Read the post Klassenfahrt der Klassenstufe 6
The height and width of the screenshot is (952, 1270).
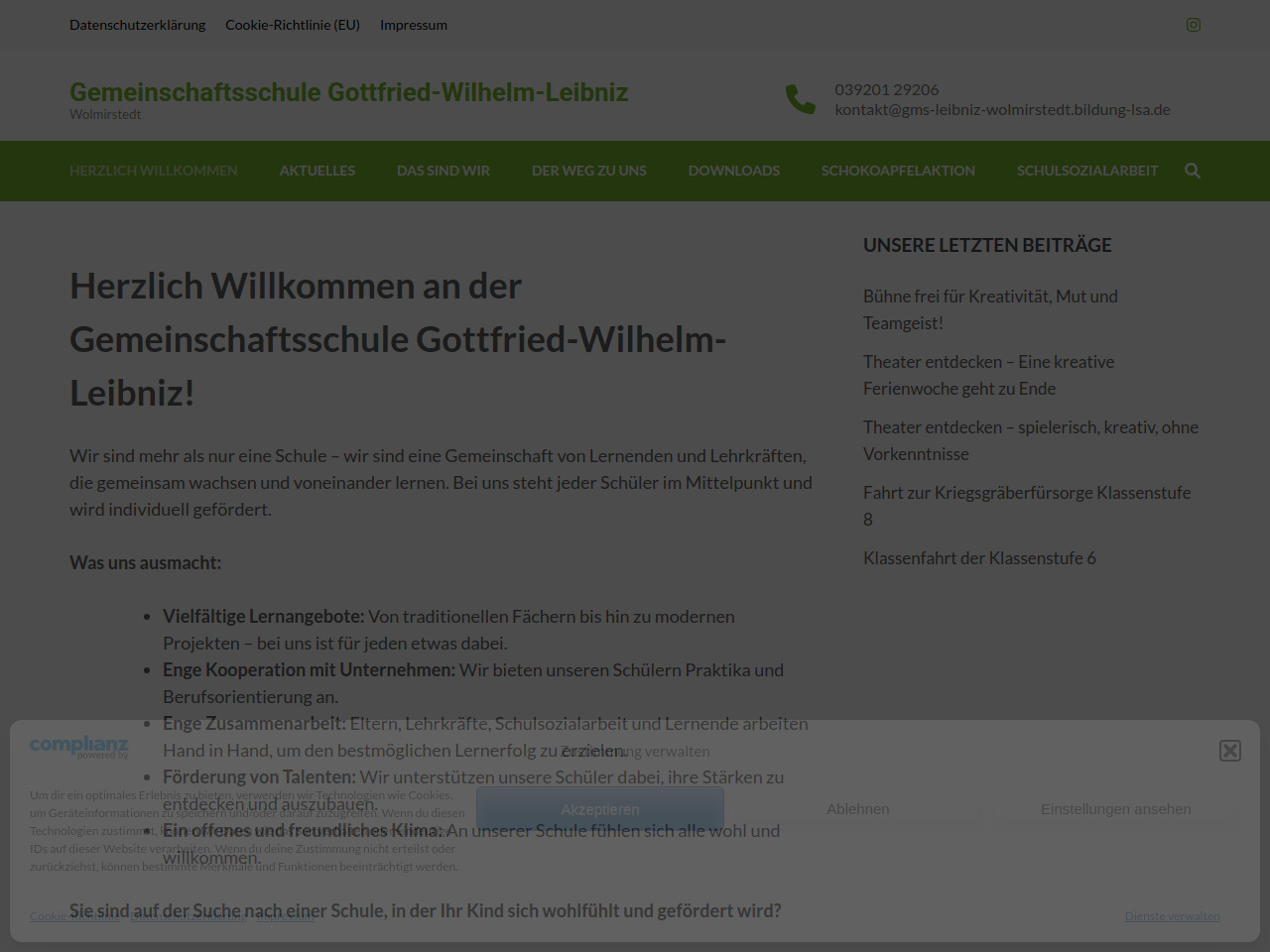[979, 558]
